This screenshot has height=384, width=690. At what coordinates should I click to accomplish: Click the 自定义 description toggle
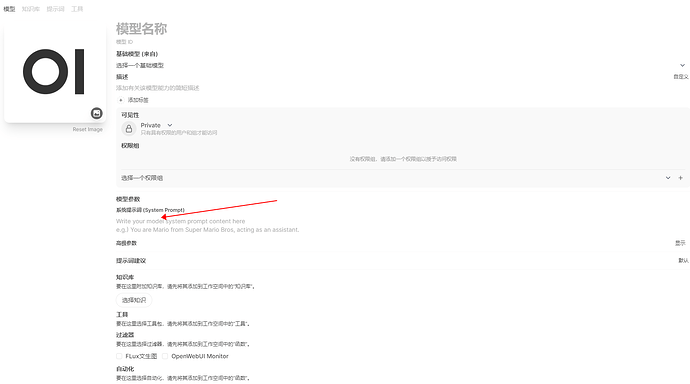click(681, 77)
